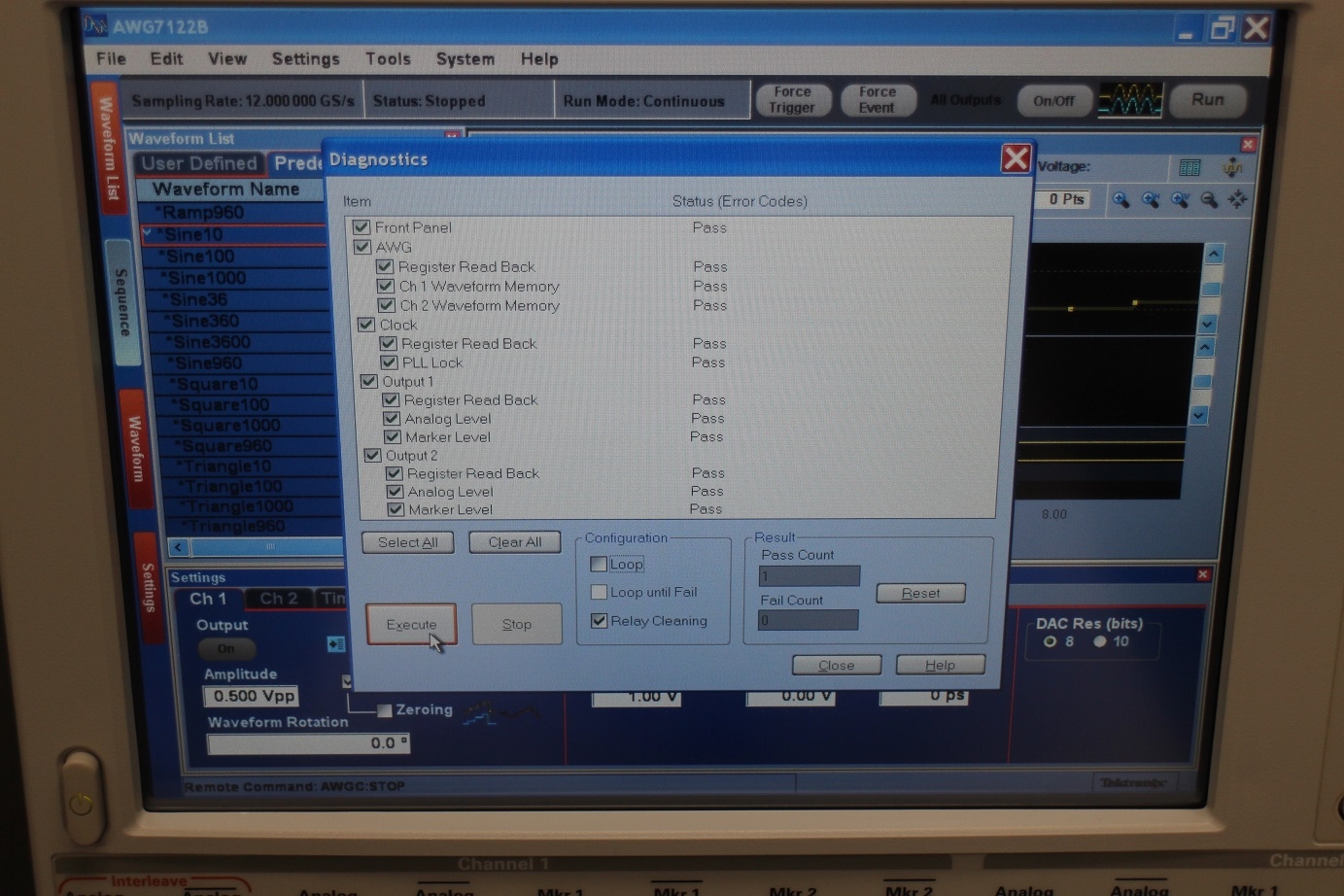Click Select All button
The width and height of the screenshot is (1344, 896).
(x=408, y=542)
